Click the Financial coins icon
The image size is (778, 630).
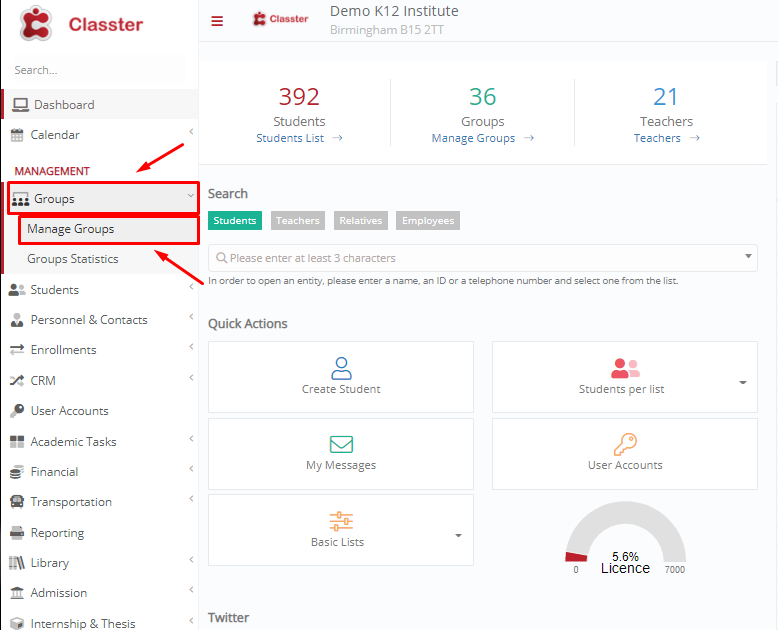(x=17, y=472)
